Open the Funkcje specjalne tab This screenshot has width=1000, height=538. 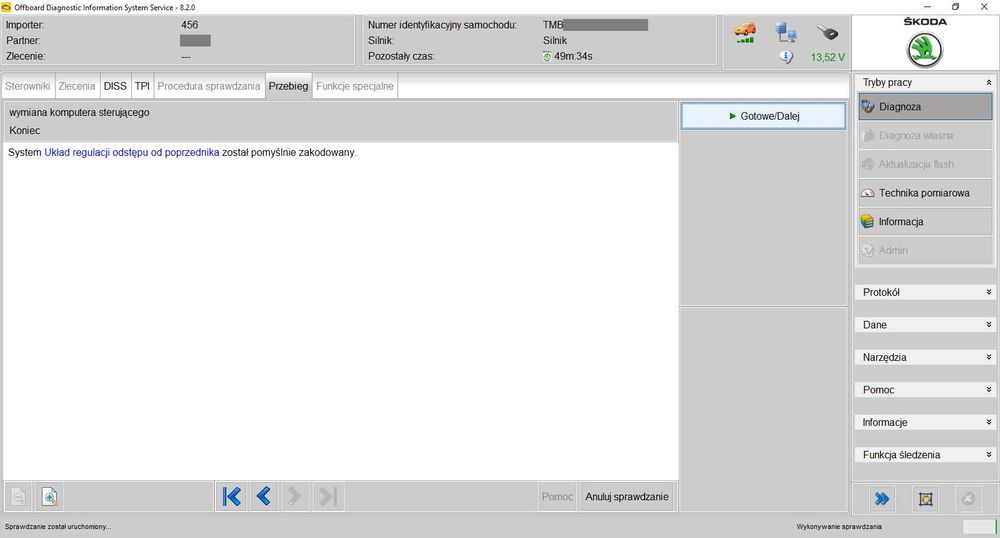click(355, 86)
